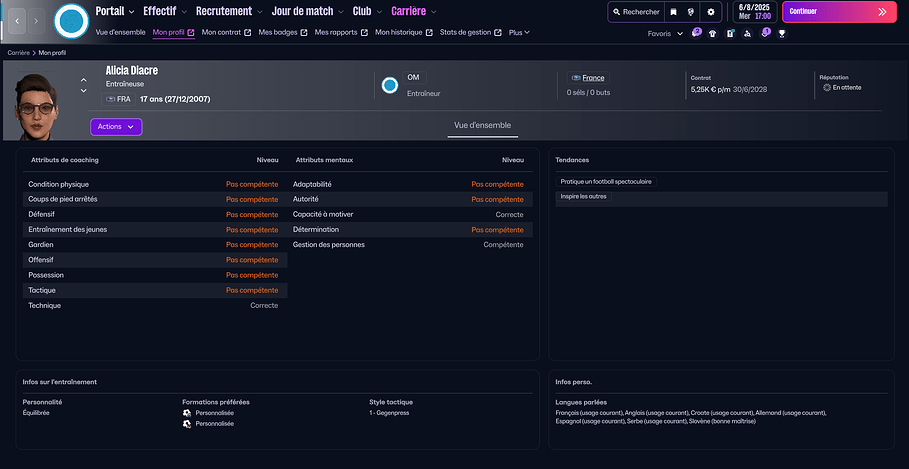Go back with the left arrow button
Image resolution: width=909 pixels, height=469 pixels.
pos(15,19)
